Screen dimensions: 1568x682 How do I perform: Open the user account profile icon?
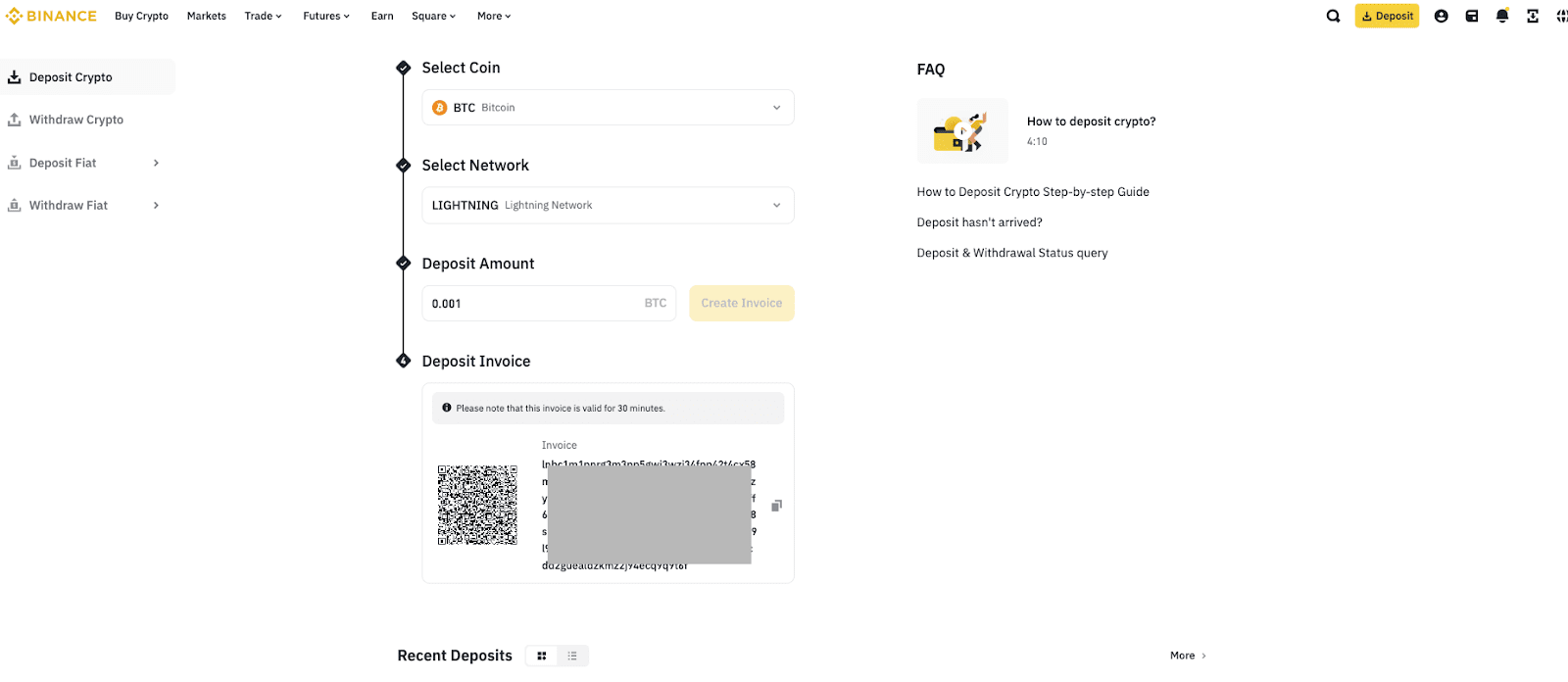point(1441,16)
